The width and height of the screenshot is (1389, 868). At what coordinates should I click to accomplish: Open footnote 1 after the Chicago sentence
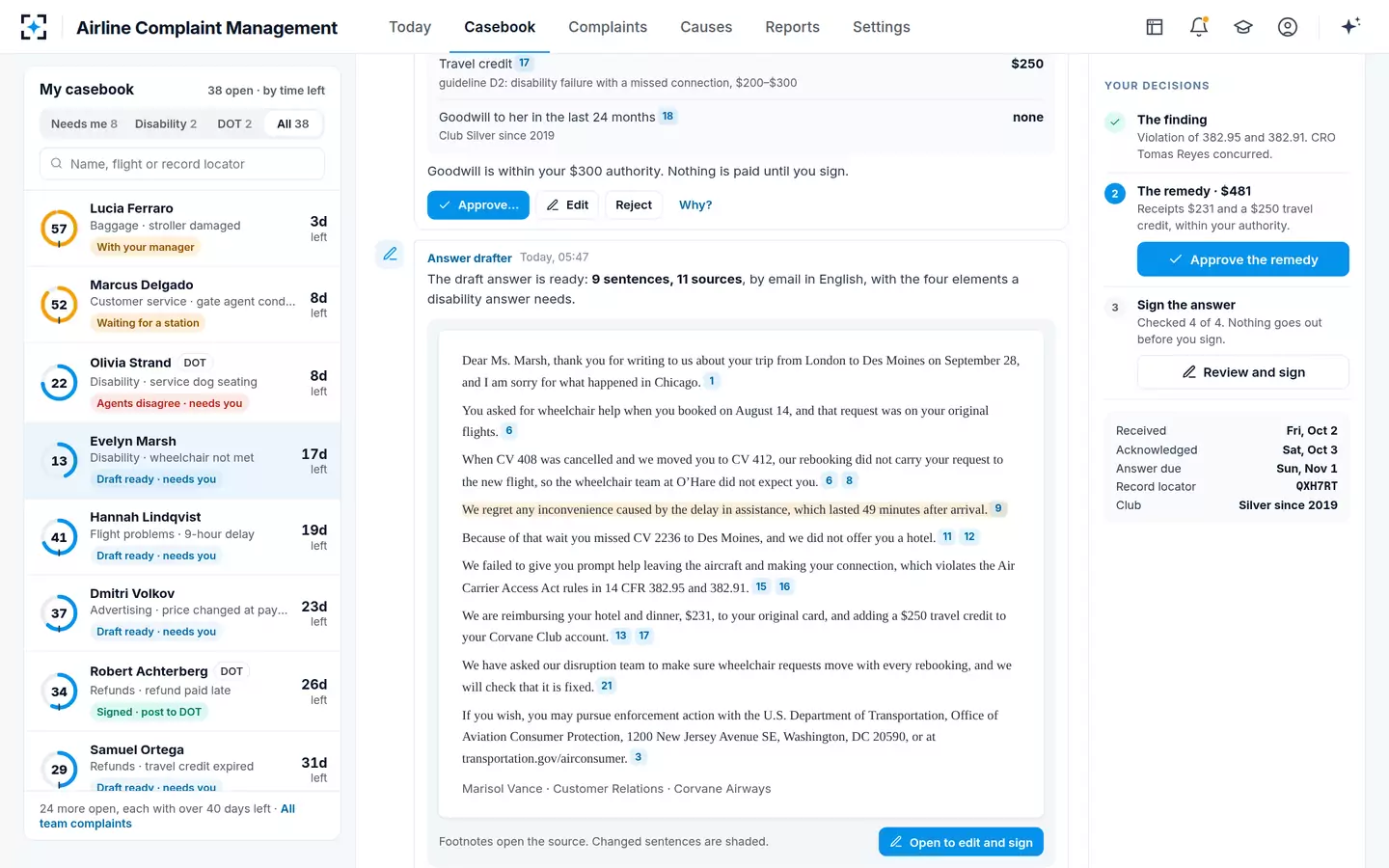coord(712,381)
